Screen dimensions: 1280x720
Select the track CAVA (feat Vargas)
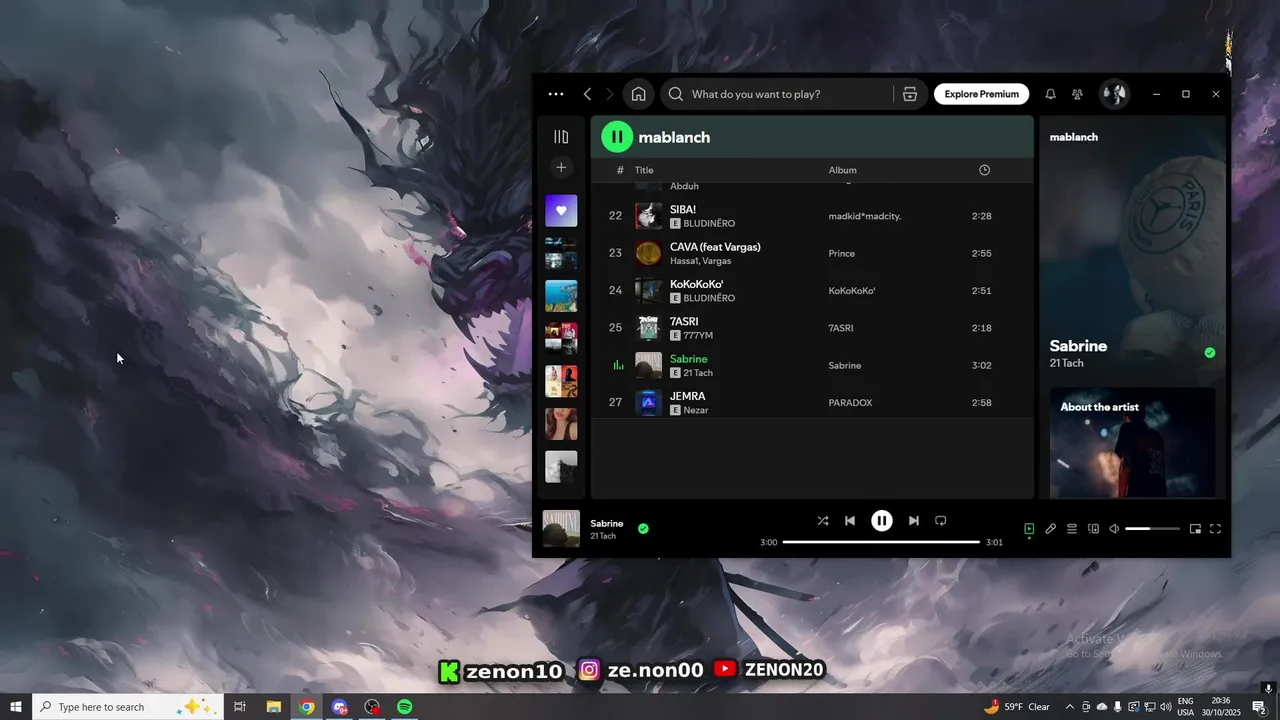[x=715, y=247]
